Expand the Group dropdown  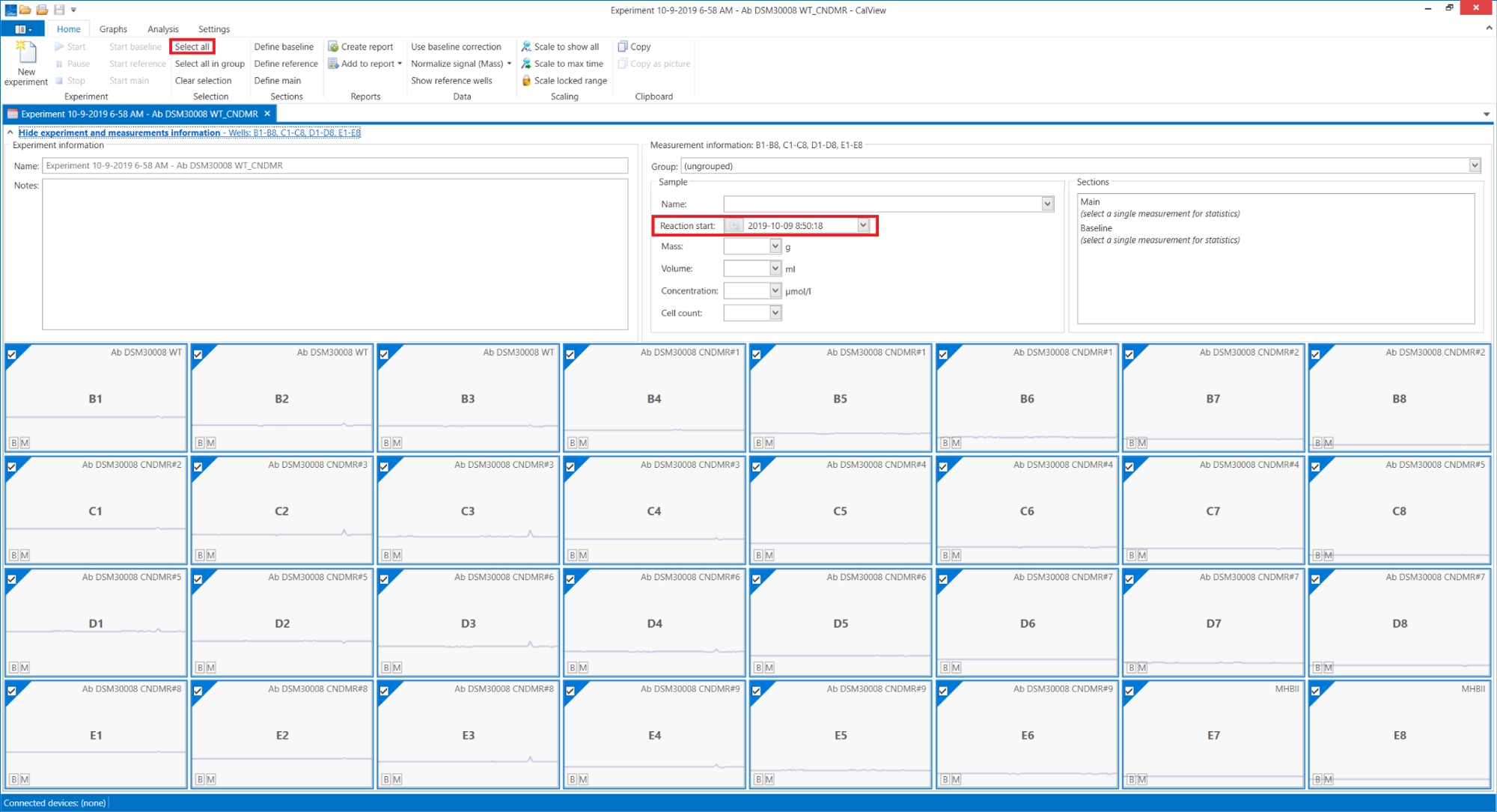1475,165
